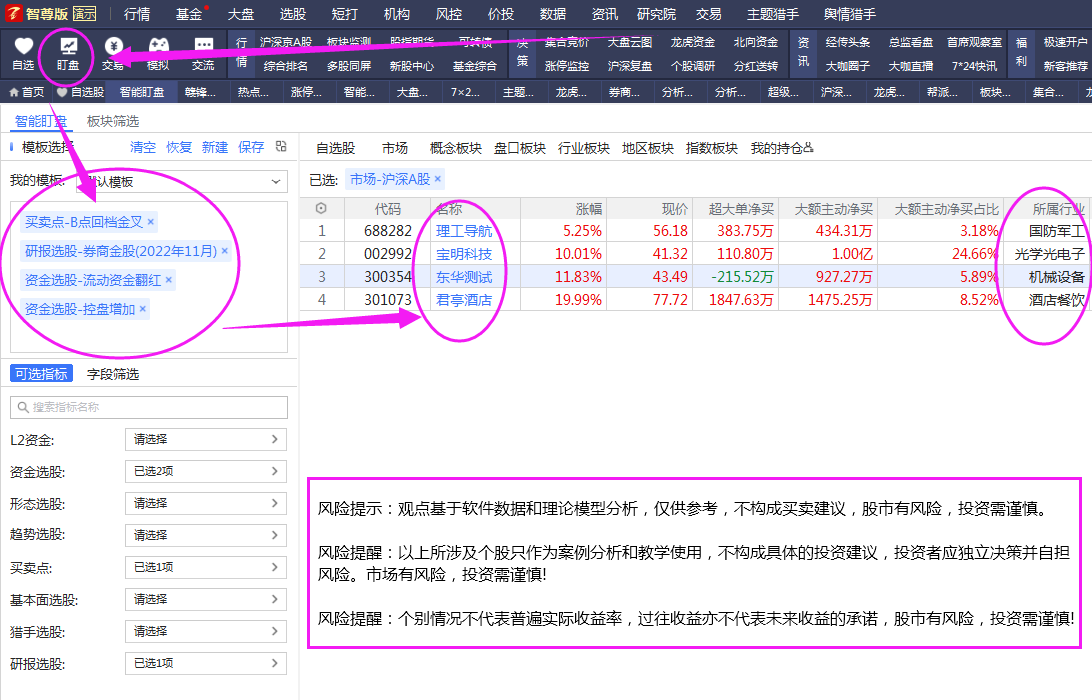Open the 研究院 menu
Viewport: 1092px width, 700px height.
[656, 14]
